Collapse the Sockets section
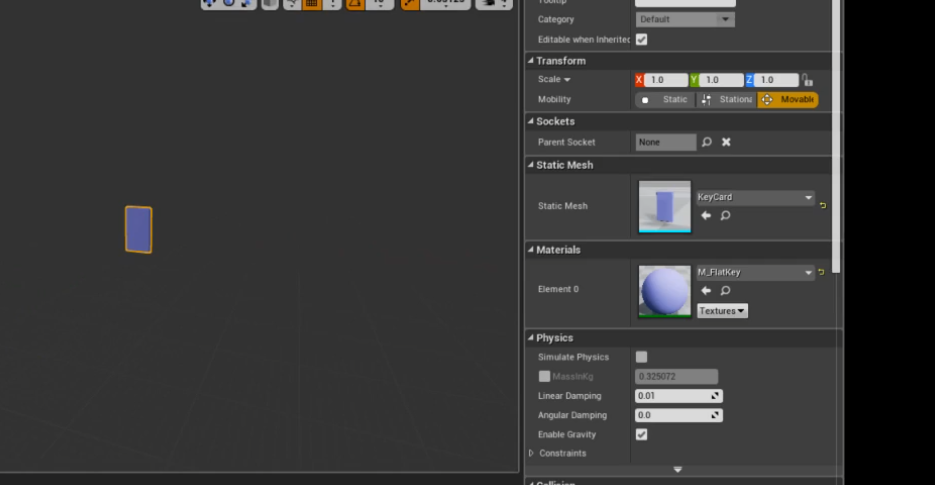Viewport: 935px width, 485px height. click(531, 121)
